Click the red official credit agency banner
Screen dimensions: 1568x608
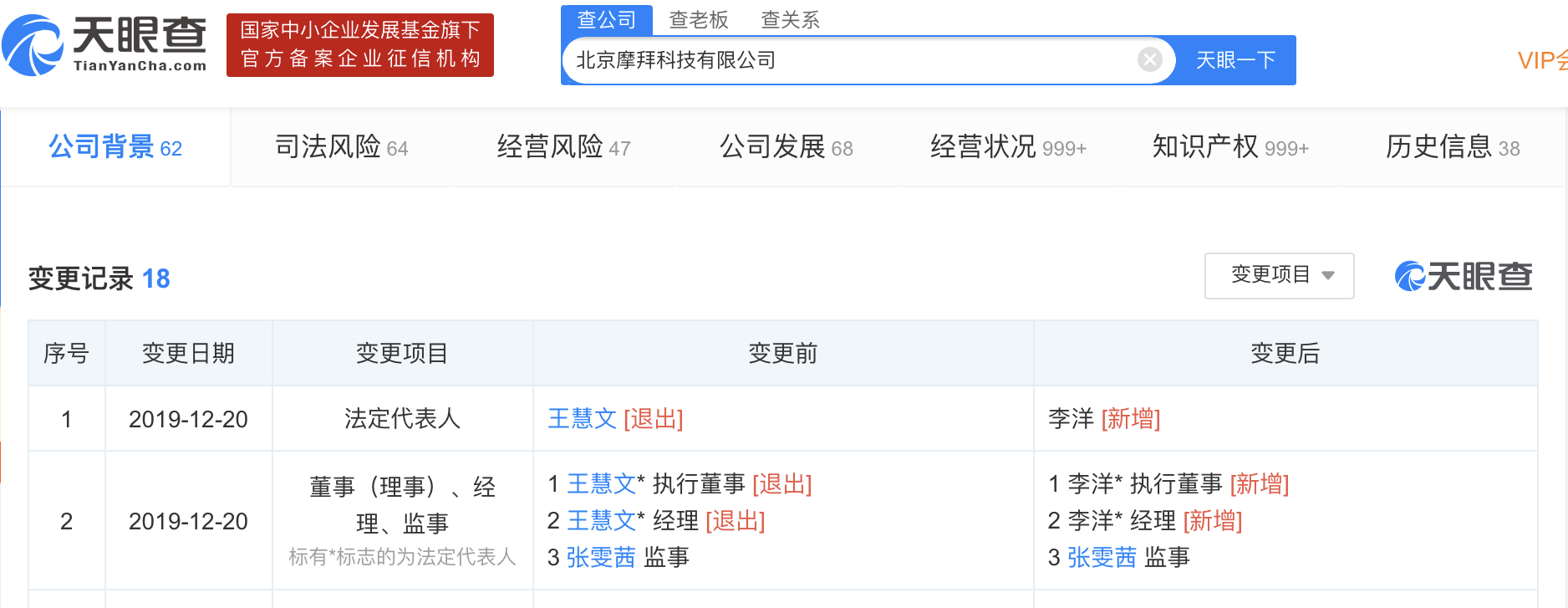pos(360,45)
